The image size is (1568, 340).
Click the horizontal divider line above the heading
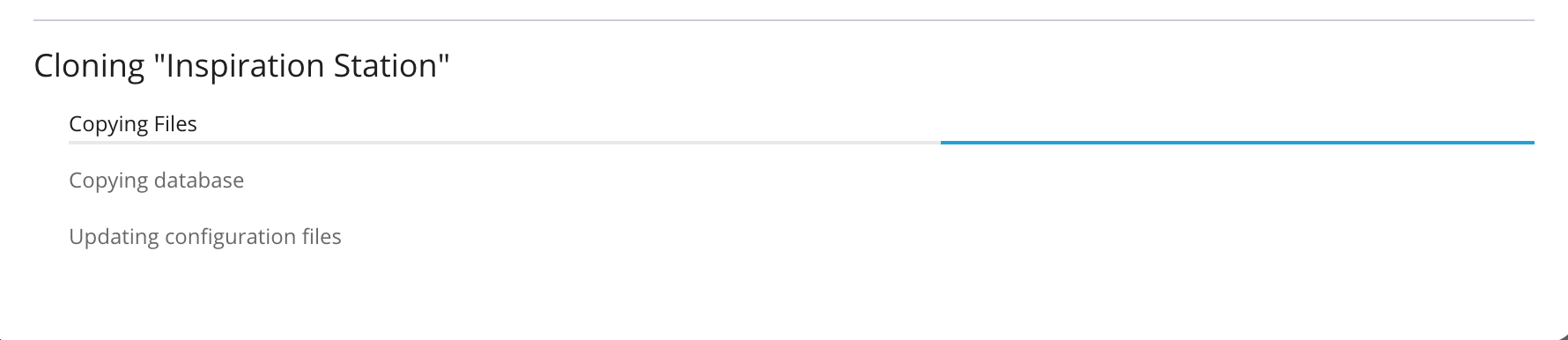point(784,19)
